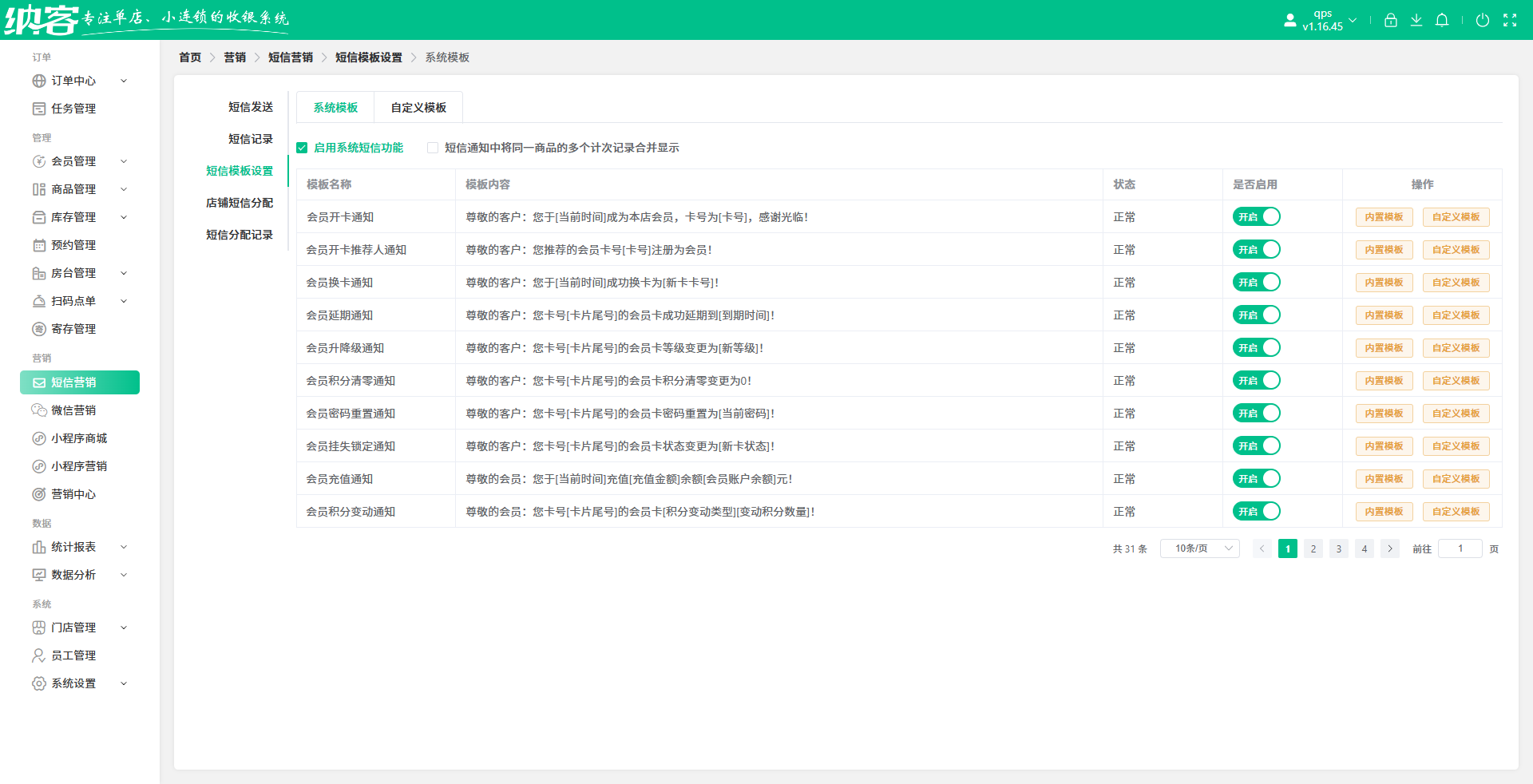Expand the 房台管理 chevron
1533x784 pixels.
124,273
